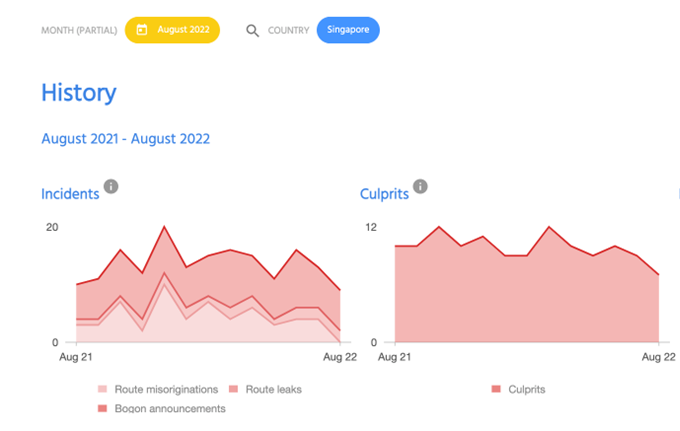
Task: Open the Singapore country selector
Action: point(348,30)
